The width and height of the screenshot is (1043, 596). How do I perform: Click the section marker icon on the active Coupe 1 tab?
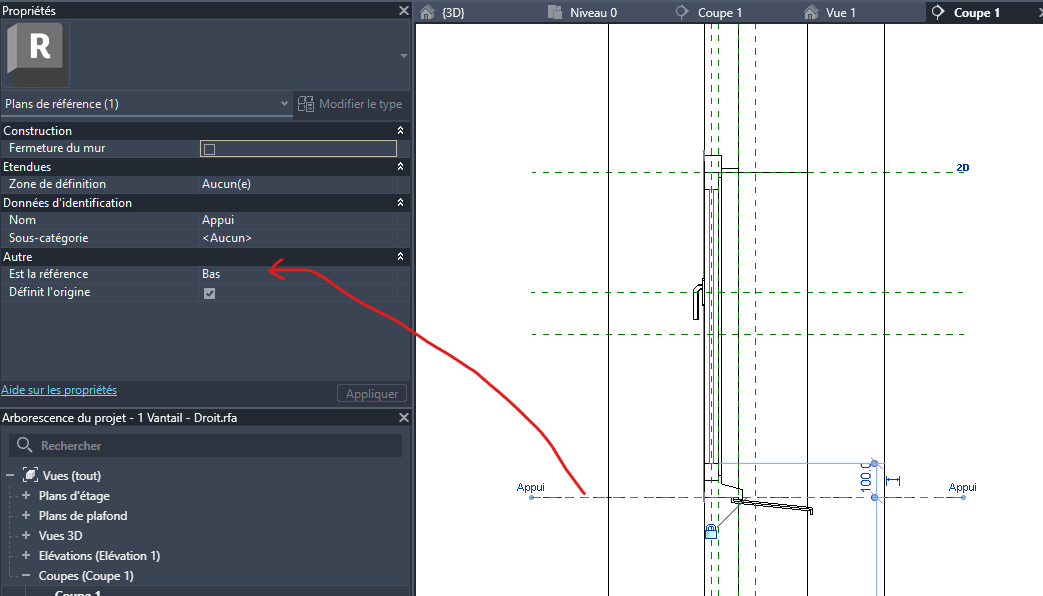937,11
